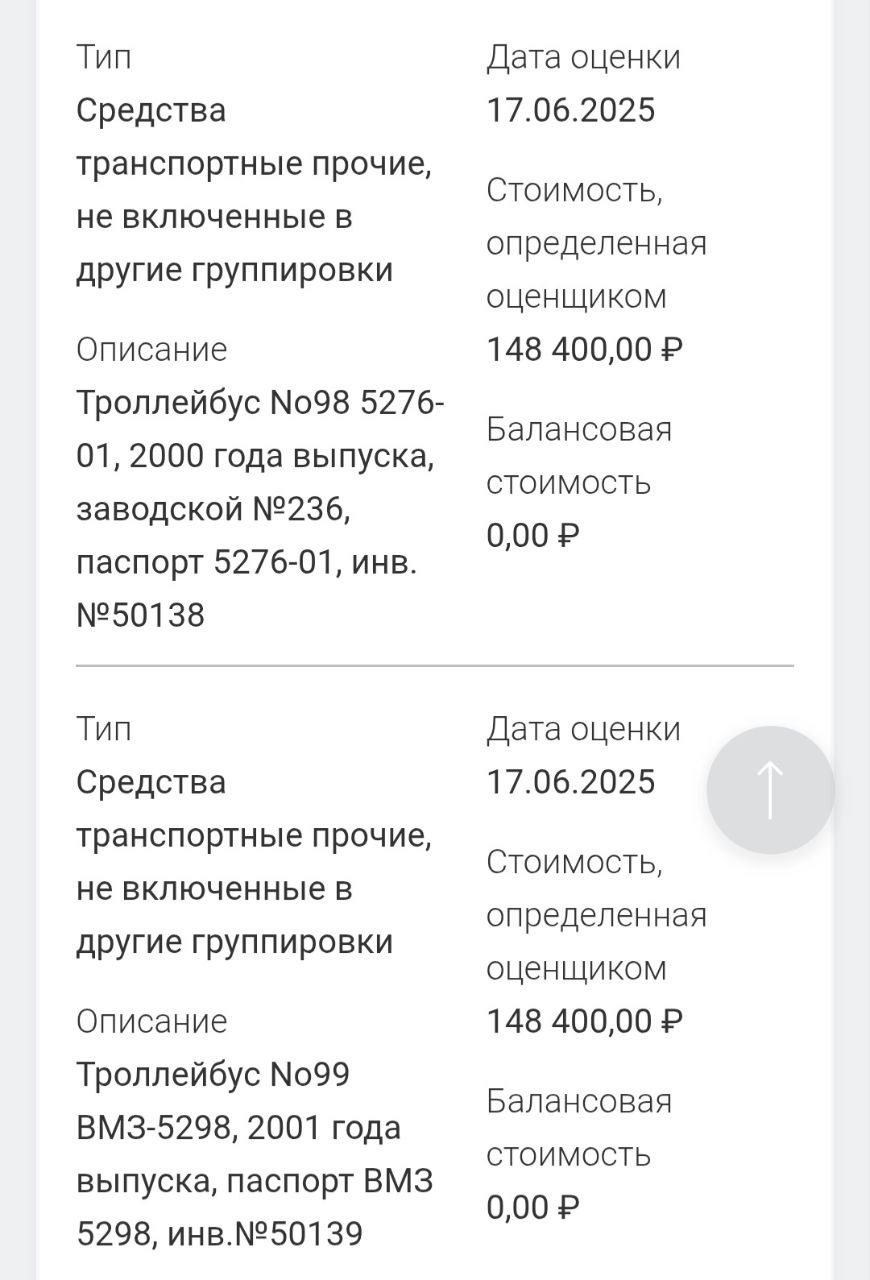
Task: Click first asset type 'Средства транспортные прочие'
Action: coord(253,190)
